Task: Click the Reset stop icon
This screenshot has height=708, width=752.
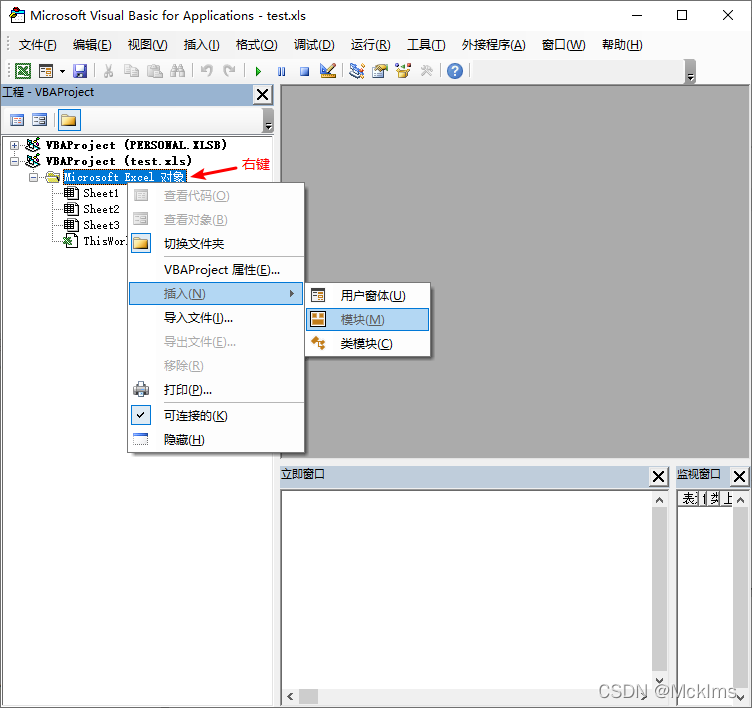Action: click(x=305, y=71)
